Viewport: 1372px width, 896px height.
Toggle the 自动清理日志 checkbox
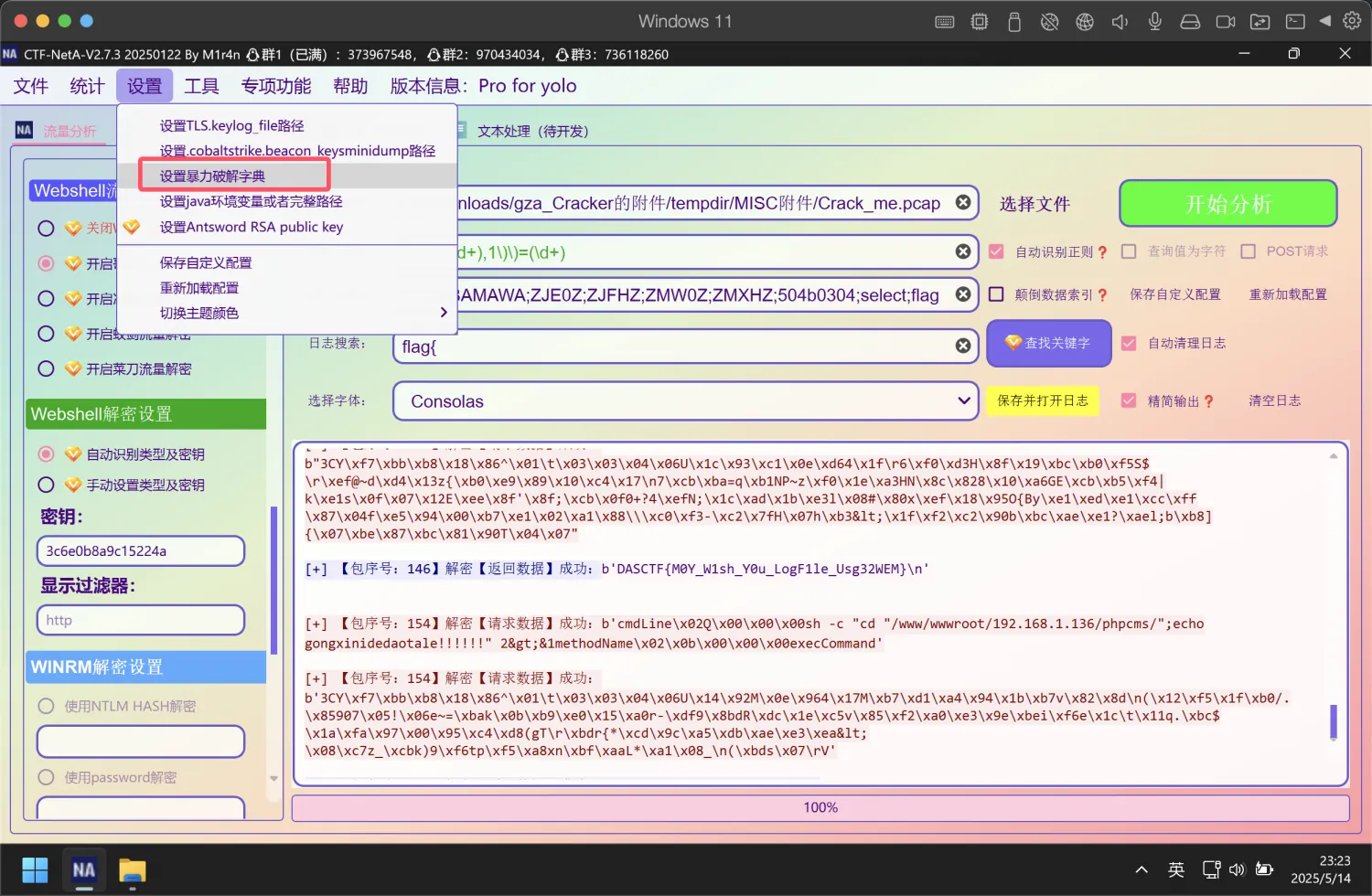click(1129, 343)
